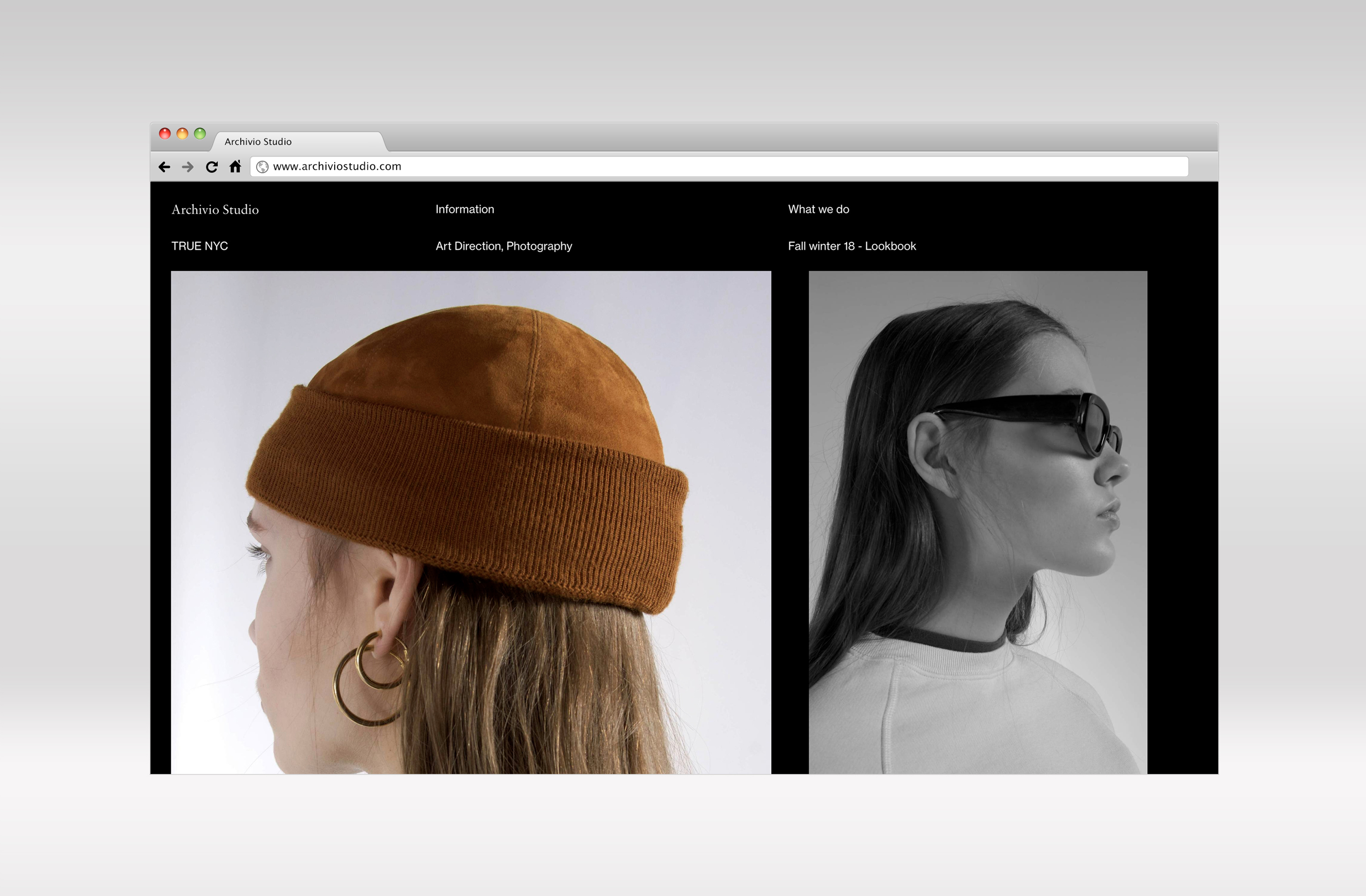Viewport: 1366px width, 896px height.
Task: Minimize the window with yellow button
Action: point(183,134)
